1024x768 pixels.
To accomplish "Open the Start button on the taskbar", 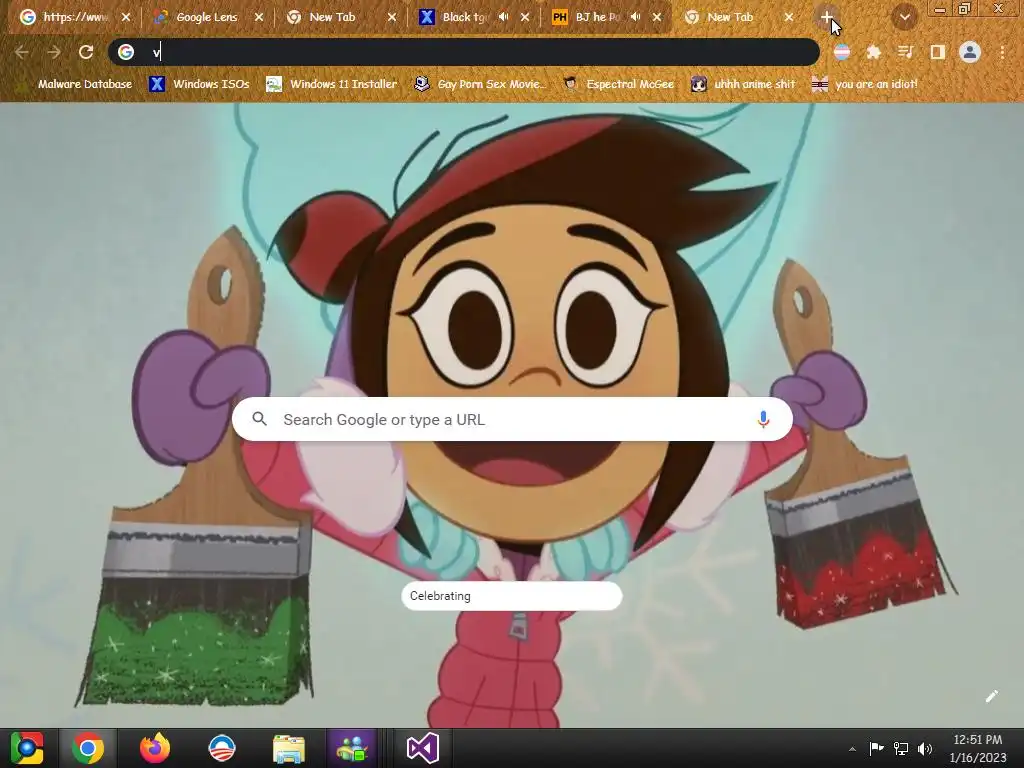I will coord(27,748).
